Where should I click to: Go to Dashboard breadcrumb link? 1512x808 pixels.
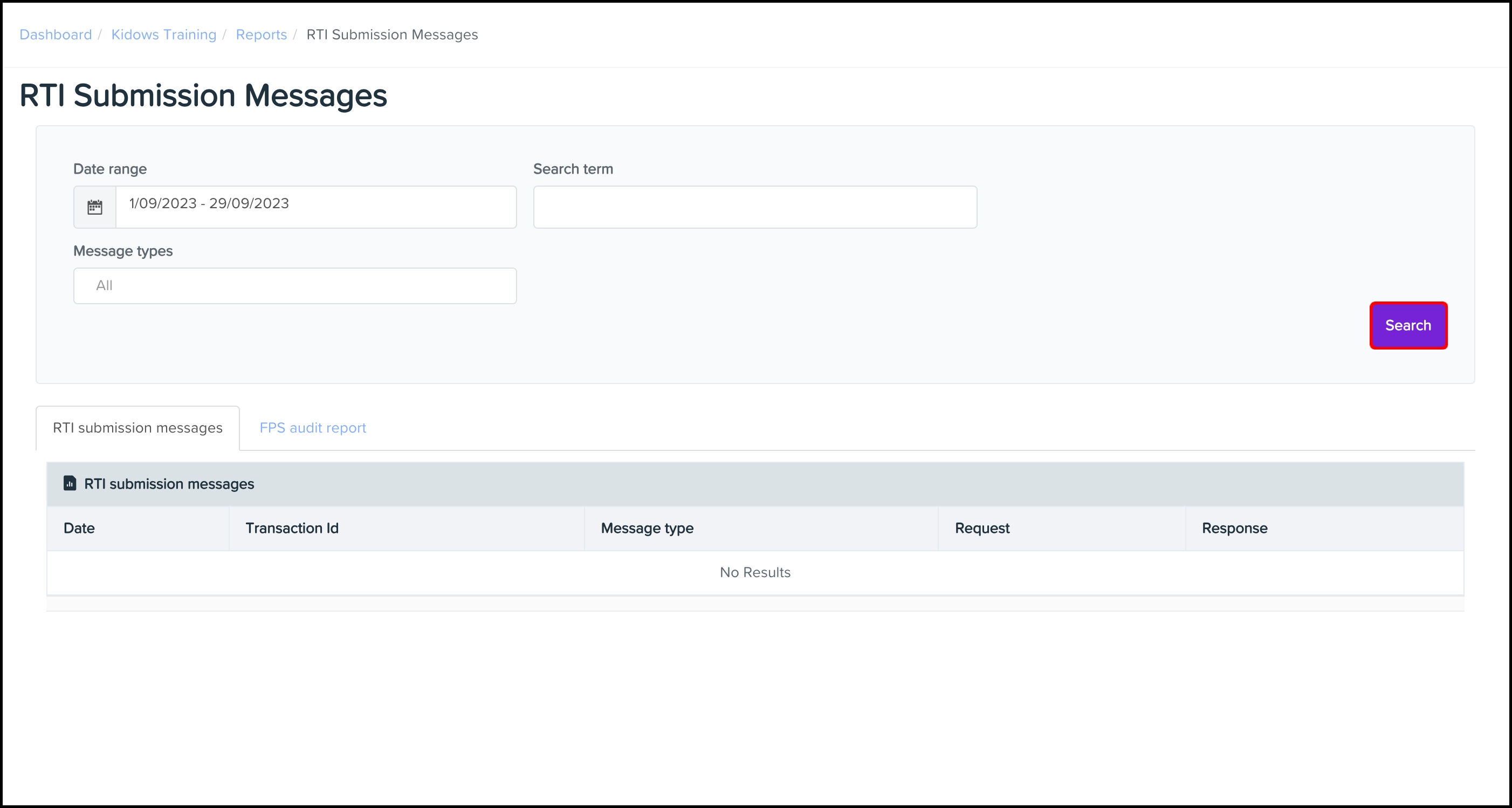coord(56,35)
